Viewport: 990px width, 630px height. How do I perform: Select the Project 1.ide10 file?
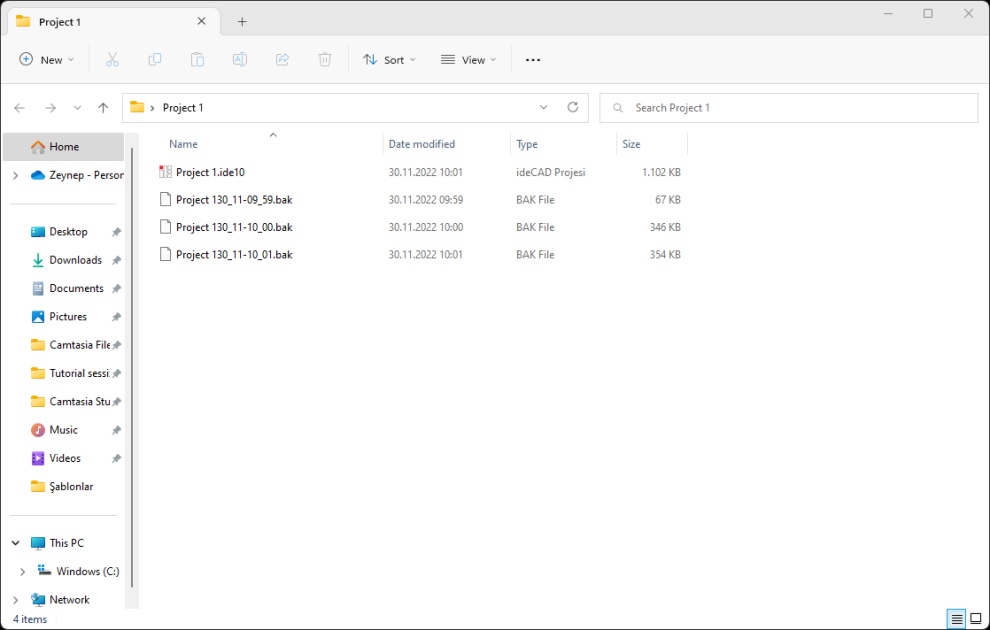[210, 172]
